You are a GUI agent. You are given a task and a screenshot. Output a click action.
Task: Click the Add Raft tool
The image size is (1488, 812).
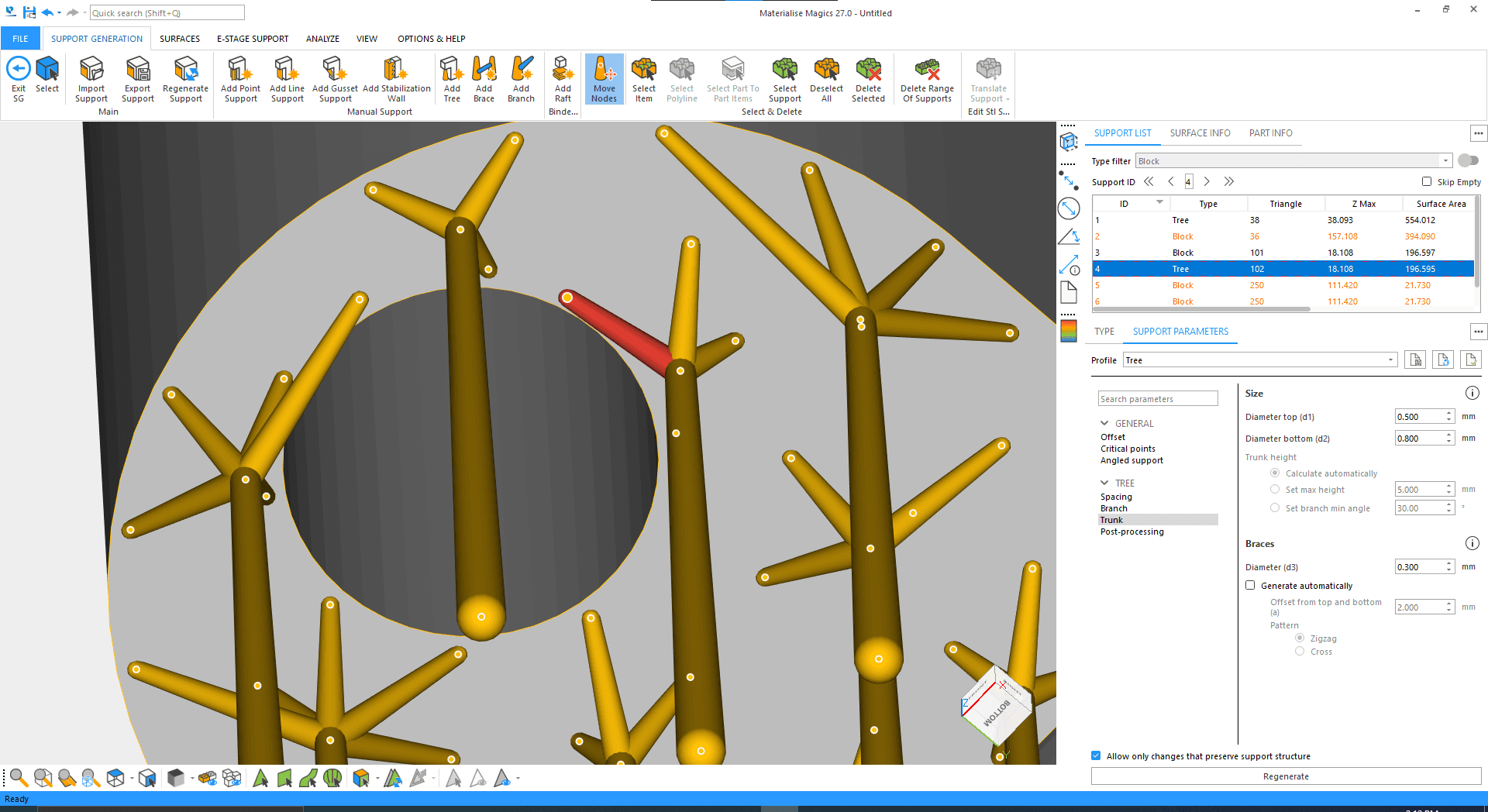pyautogui.click(x=563, y=79)
